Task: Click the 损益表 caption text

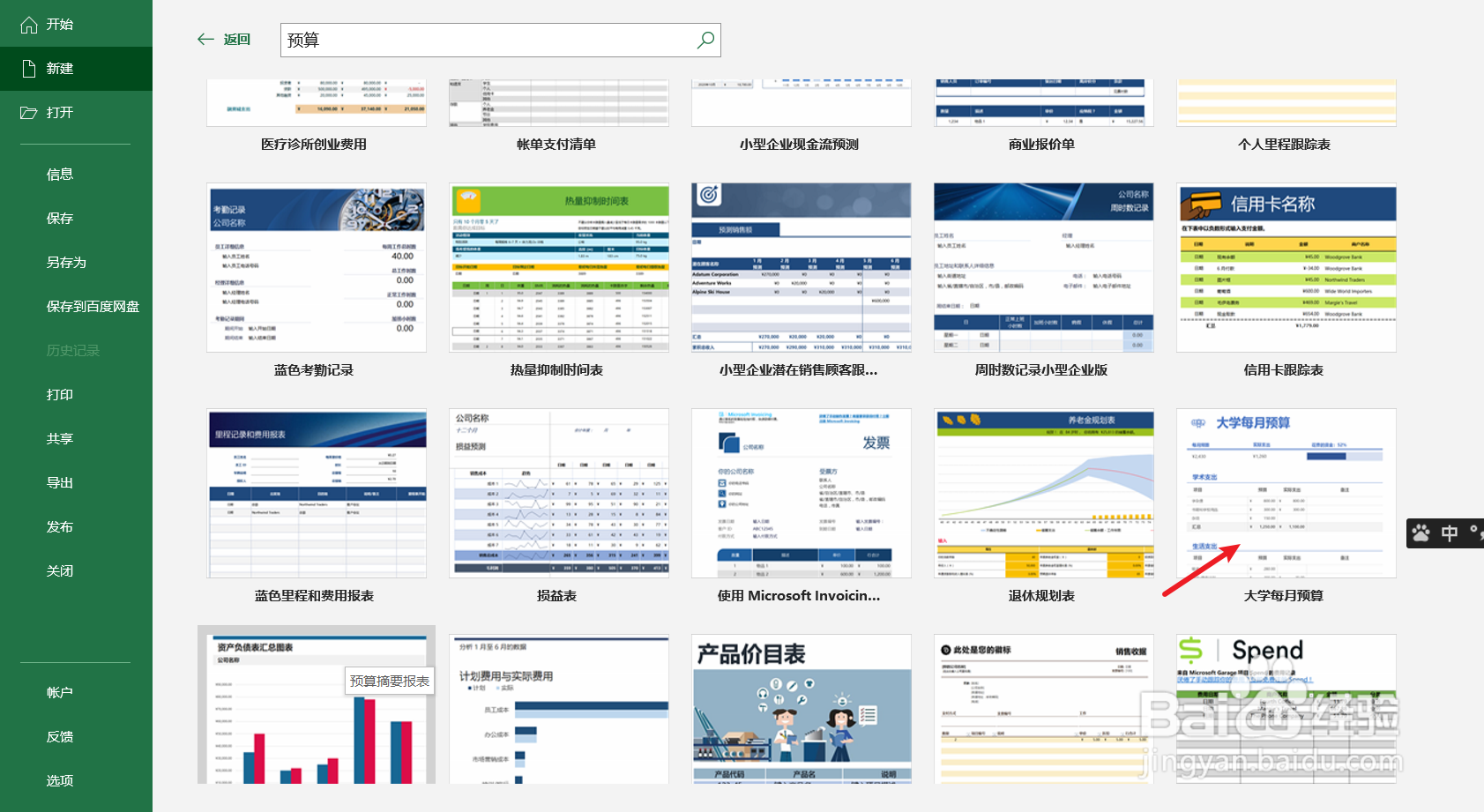Action: coord(556,596)
